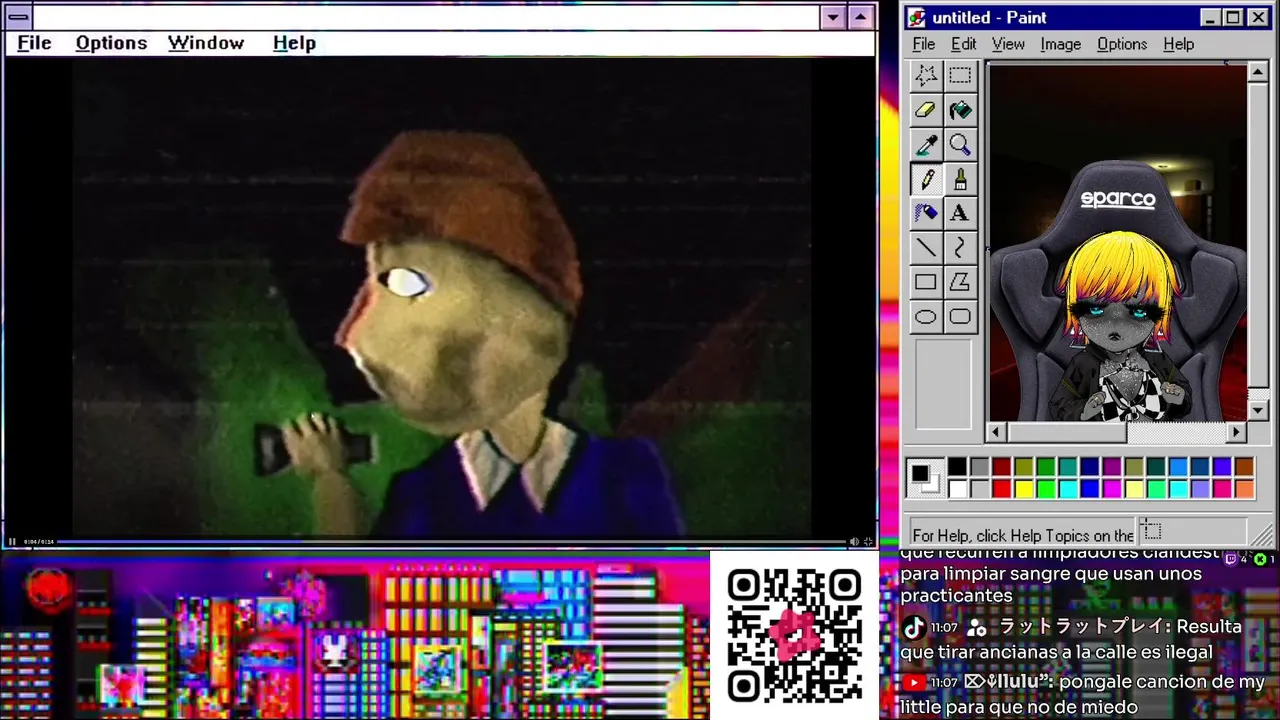Select the Rounded Rectangle tool
Screen dimensions: 1280x720
(960, 317)
